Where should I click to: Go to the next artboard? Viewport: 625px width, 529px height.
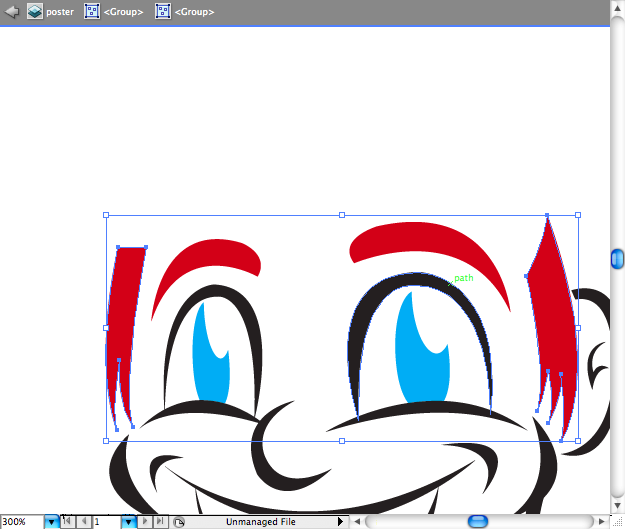click(145, 521)
